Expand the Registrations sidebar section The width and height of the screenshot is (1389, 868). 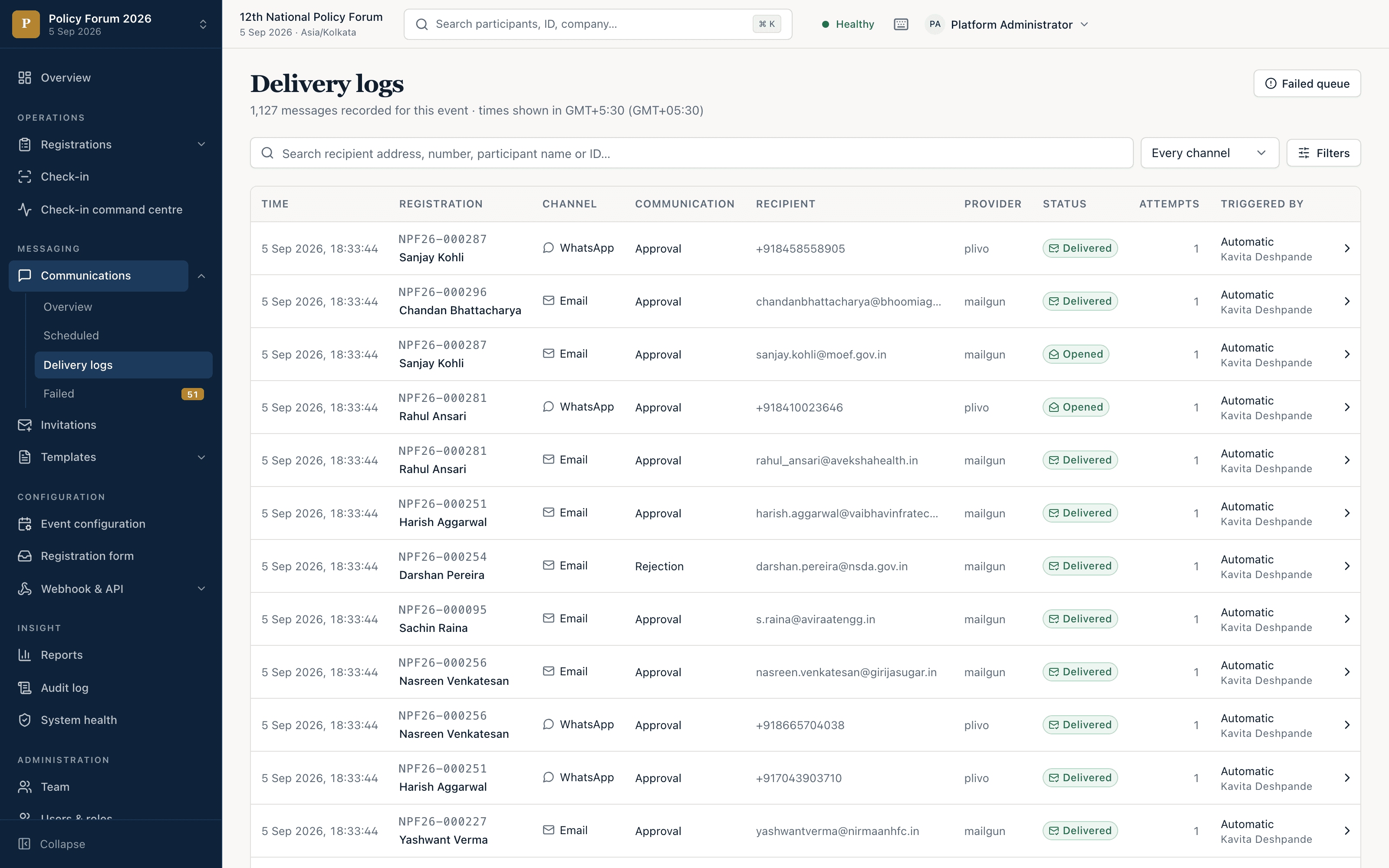pyautogui.click(x=201, y=144)
